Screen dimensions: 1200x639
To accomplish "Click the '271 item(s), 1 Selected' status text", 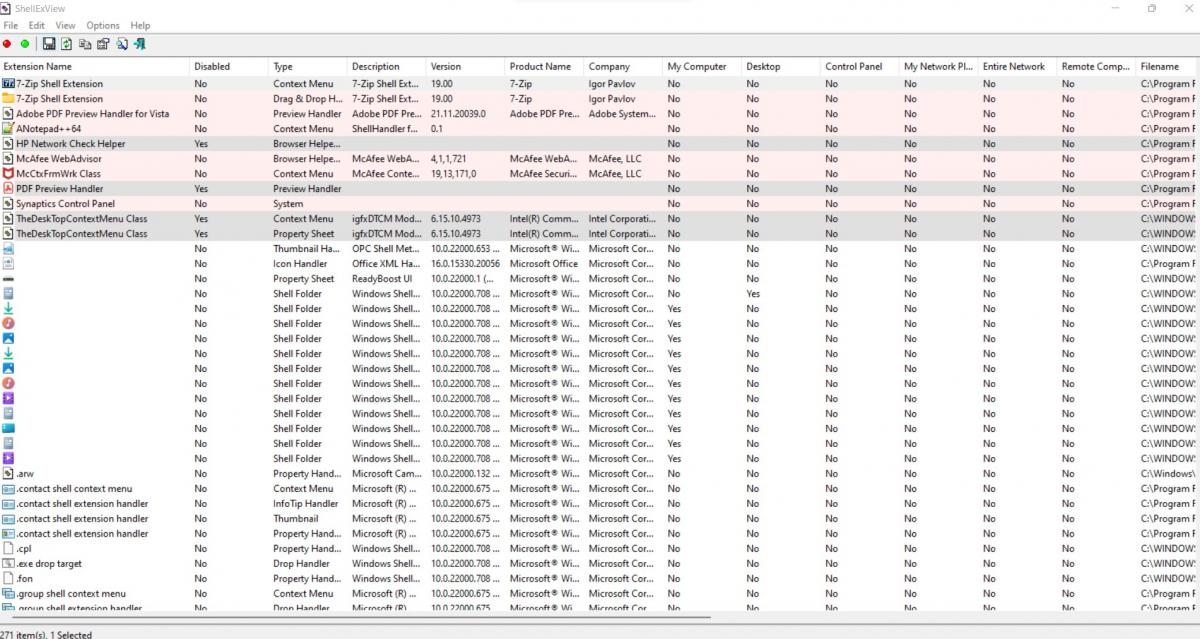I will [46, 634].
